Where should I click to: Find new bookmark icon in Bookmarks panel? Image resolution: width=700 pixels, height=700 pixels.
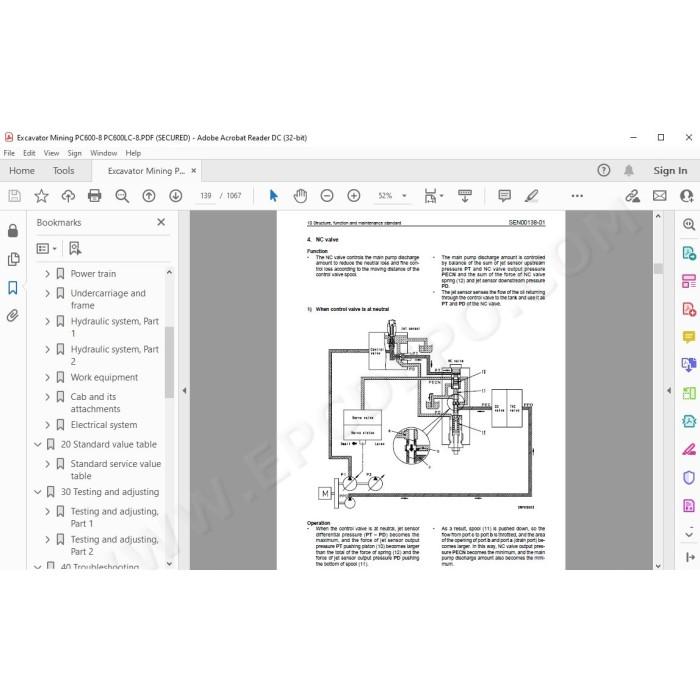75,248
